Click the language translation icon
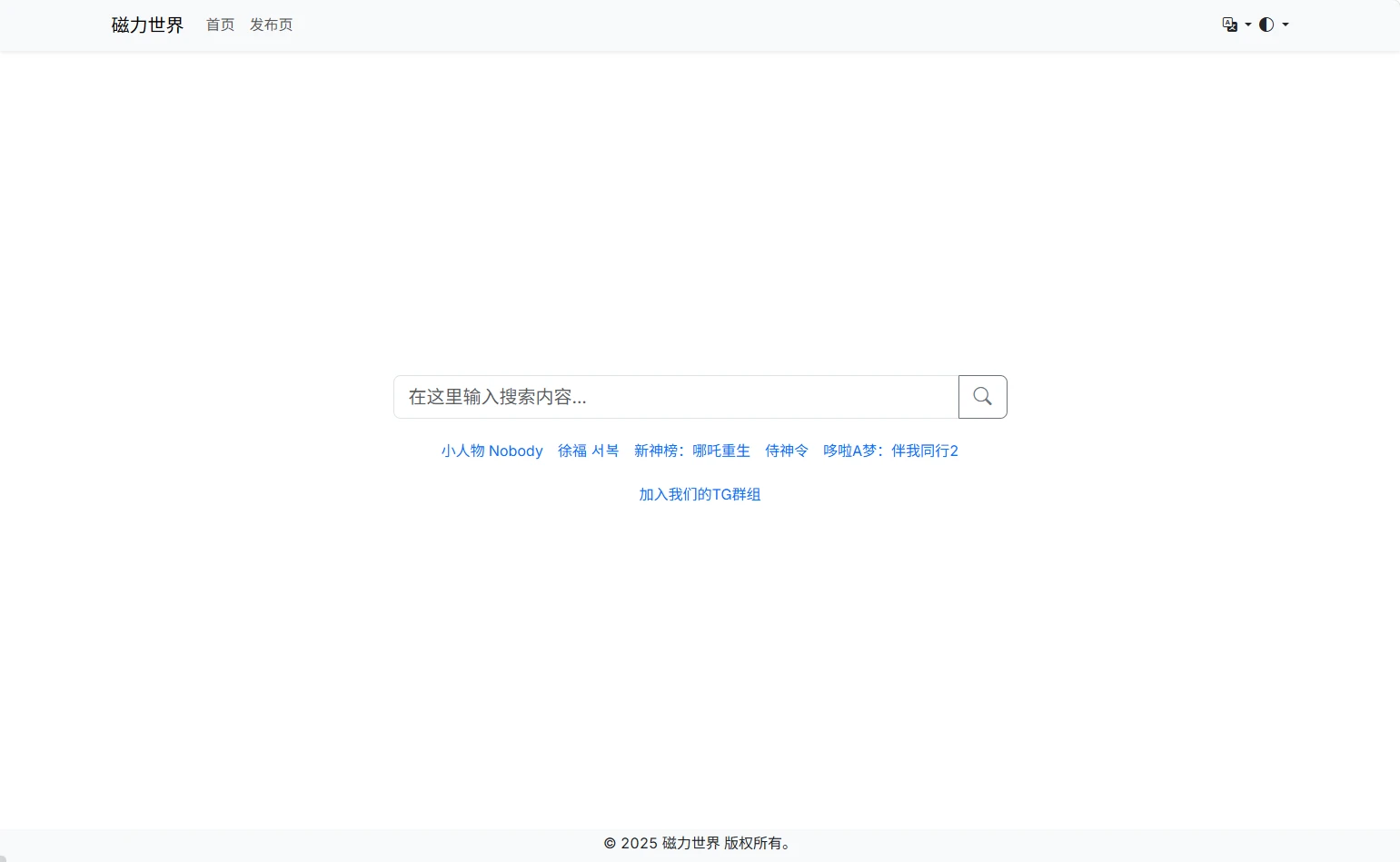1400x862 pixels. (x=1229, y=25)
